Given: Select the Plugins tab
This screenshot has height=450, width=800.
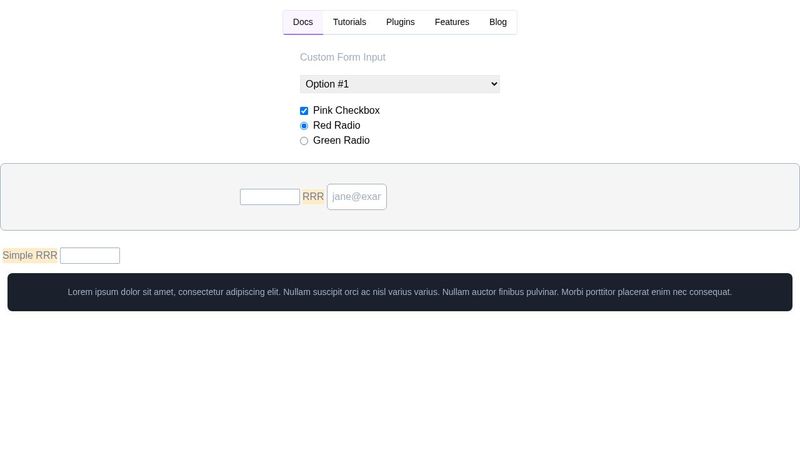Looking at the screenshot, I should tap(400, 22).
